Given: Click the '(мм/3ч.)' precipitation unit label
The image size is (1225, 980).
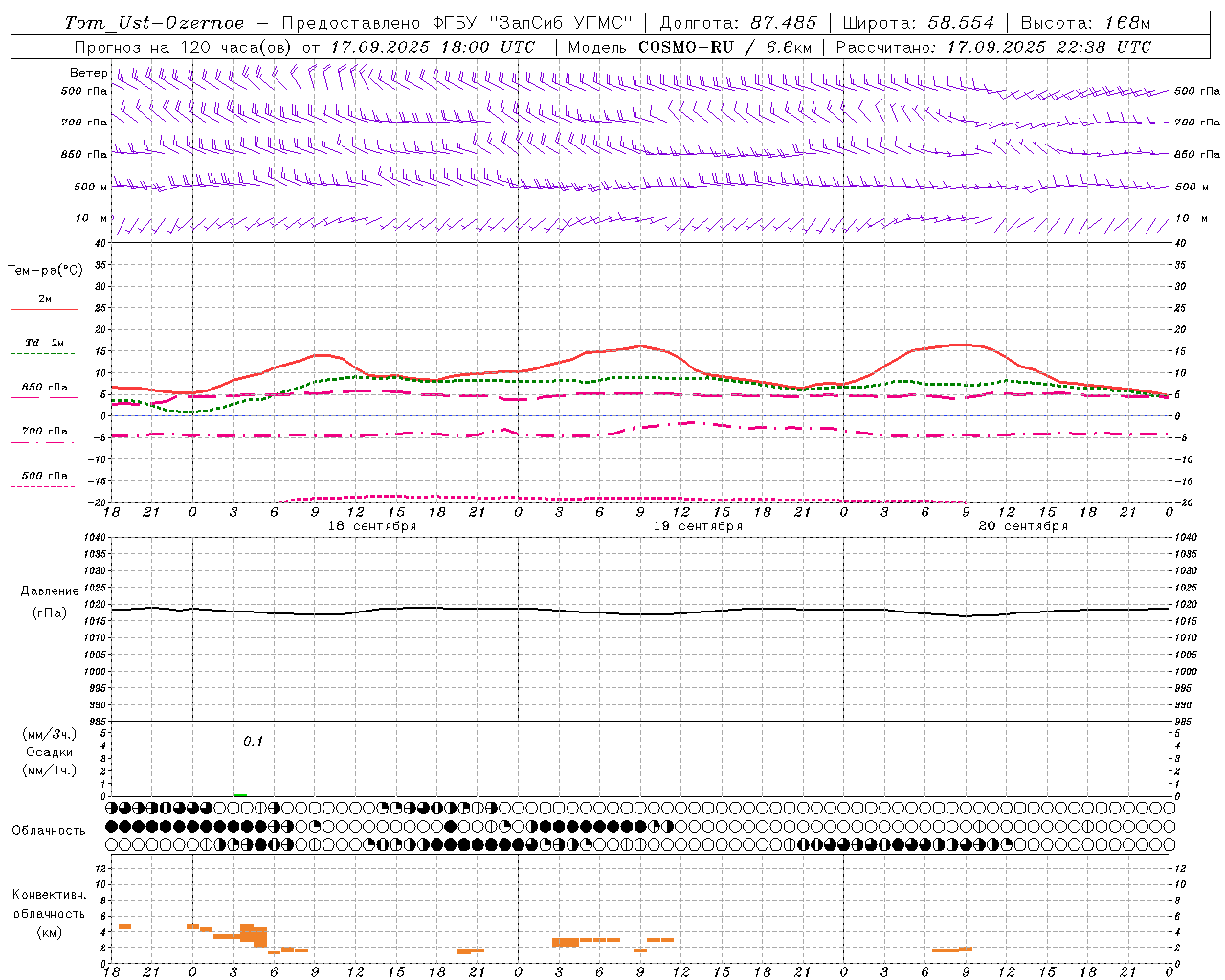Looking at the screenshot, I should (50, 734).
